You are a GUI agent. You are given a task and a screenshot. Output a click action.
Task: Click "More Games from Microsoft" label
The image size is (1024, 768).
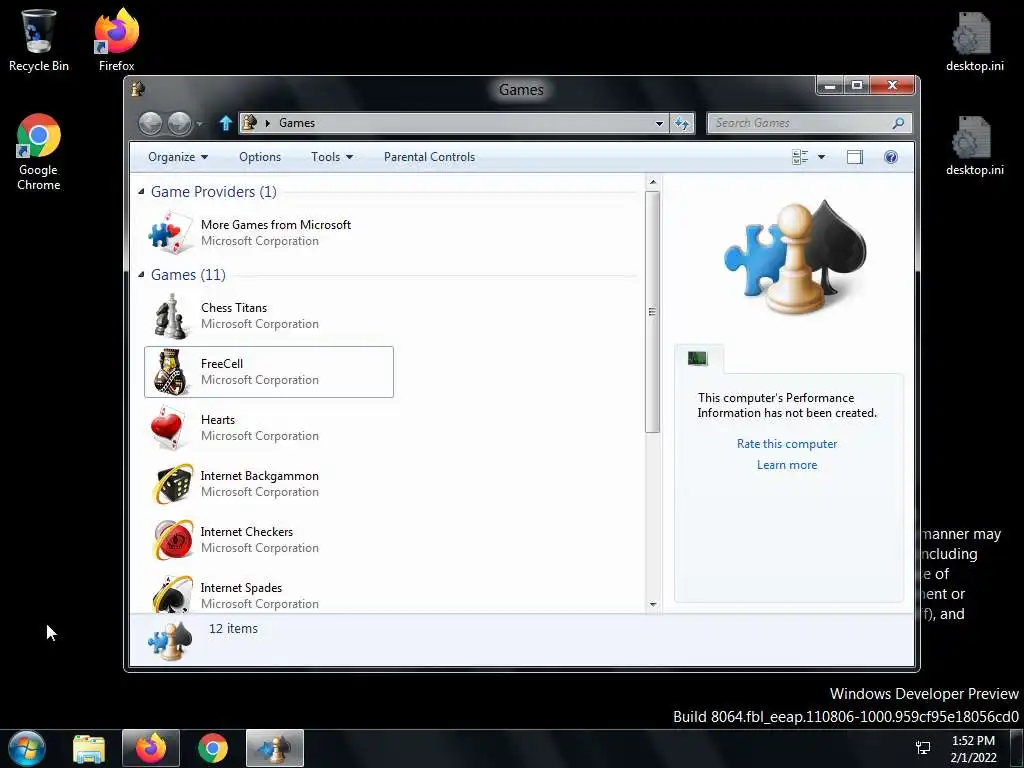[x=276, y=224]
